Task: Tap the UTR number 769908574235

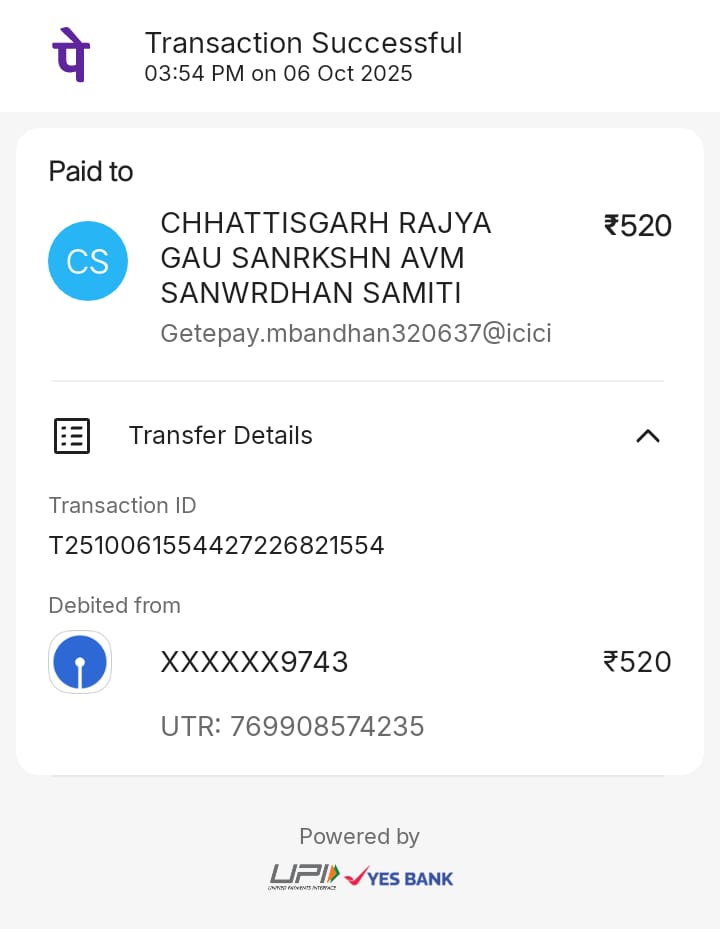Action: [292, 726]
